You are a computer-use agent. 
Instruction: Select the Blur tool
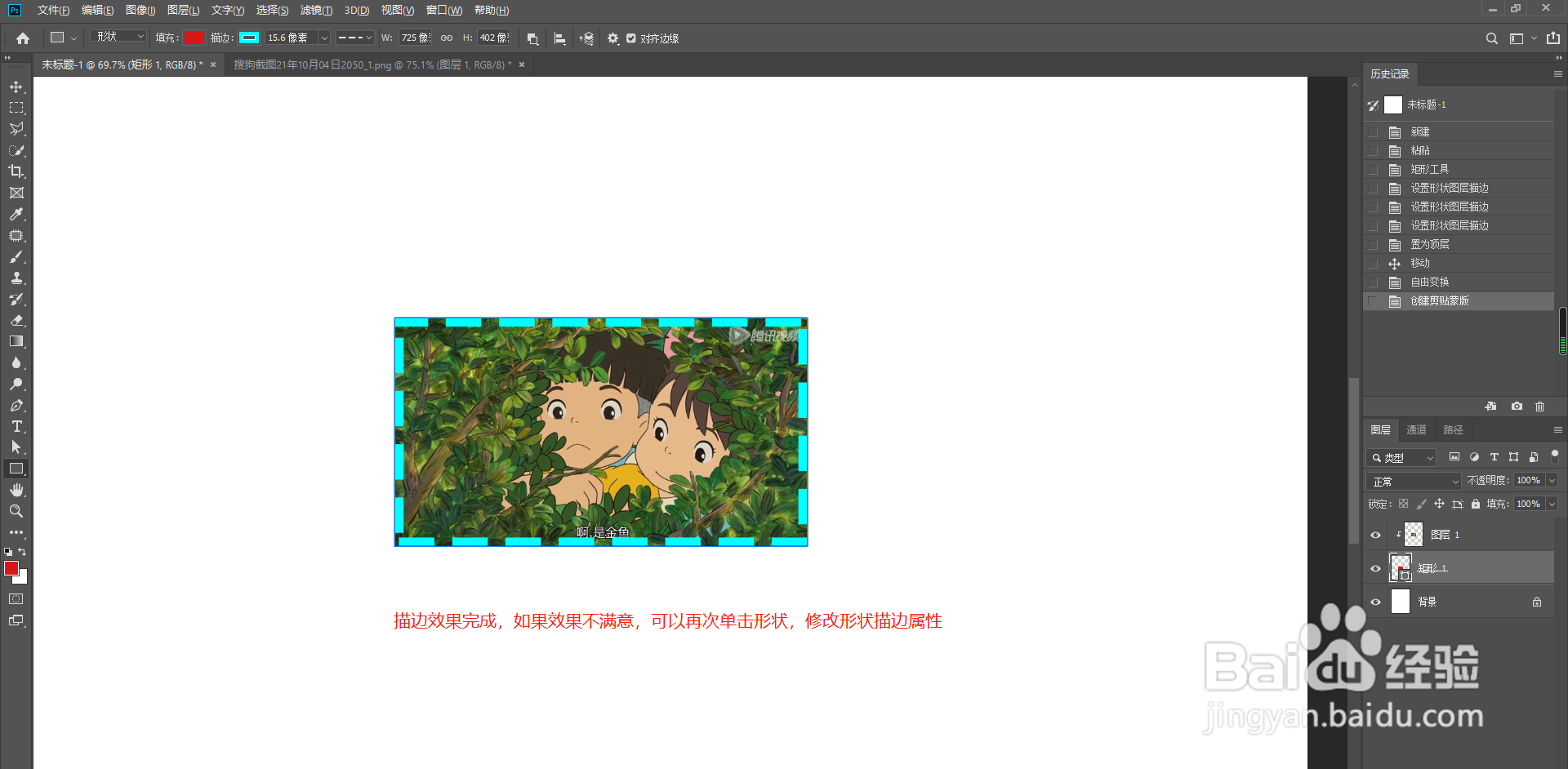click(x=16, y=362)
